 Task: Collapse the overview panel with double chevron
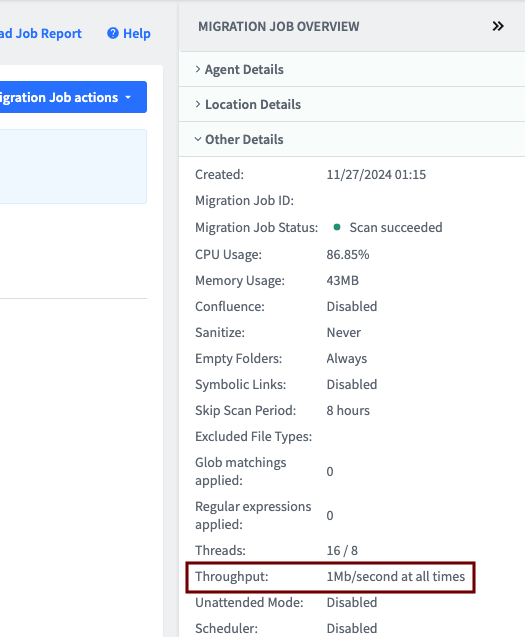click(x=498, y=26)
